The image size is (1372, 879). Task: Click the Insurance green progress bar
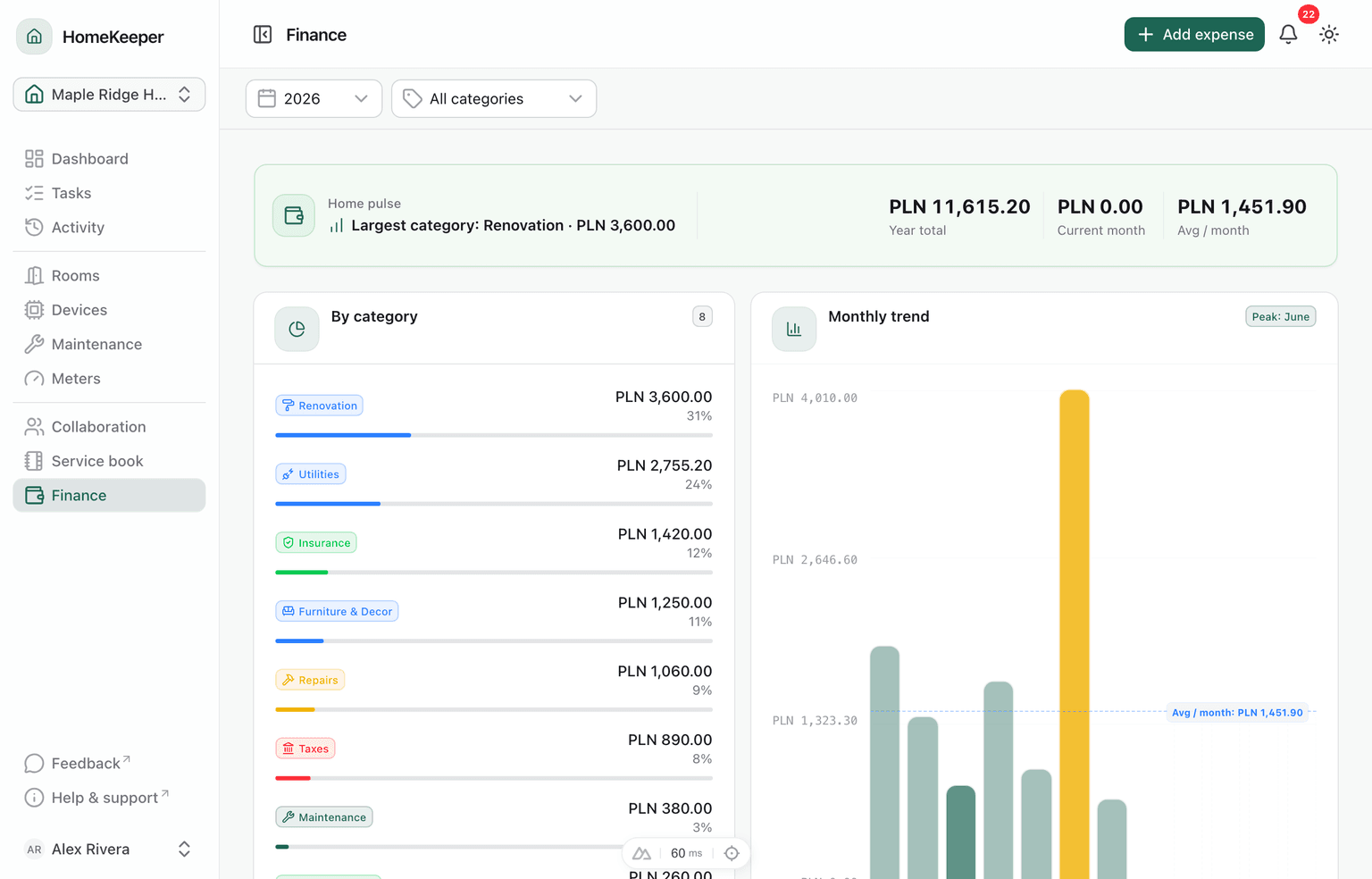click(x=302, y=573)
